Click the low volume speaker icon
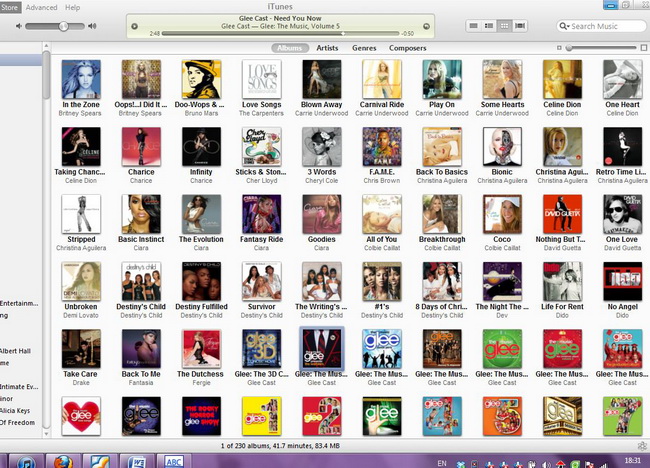This screenshot has width=650, height=468. coord(19,26)
